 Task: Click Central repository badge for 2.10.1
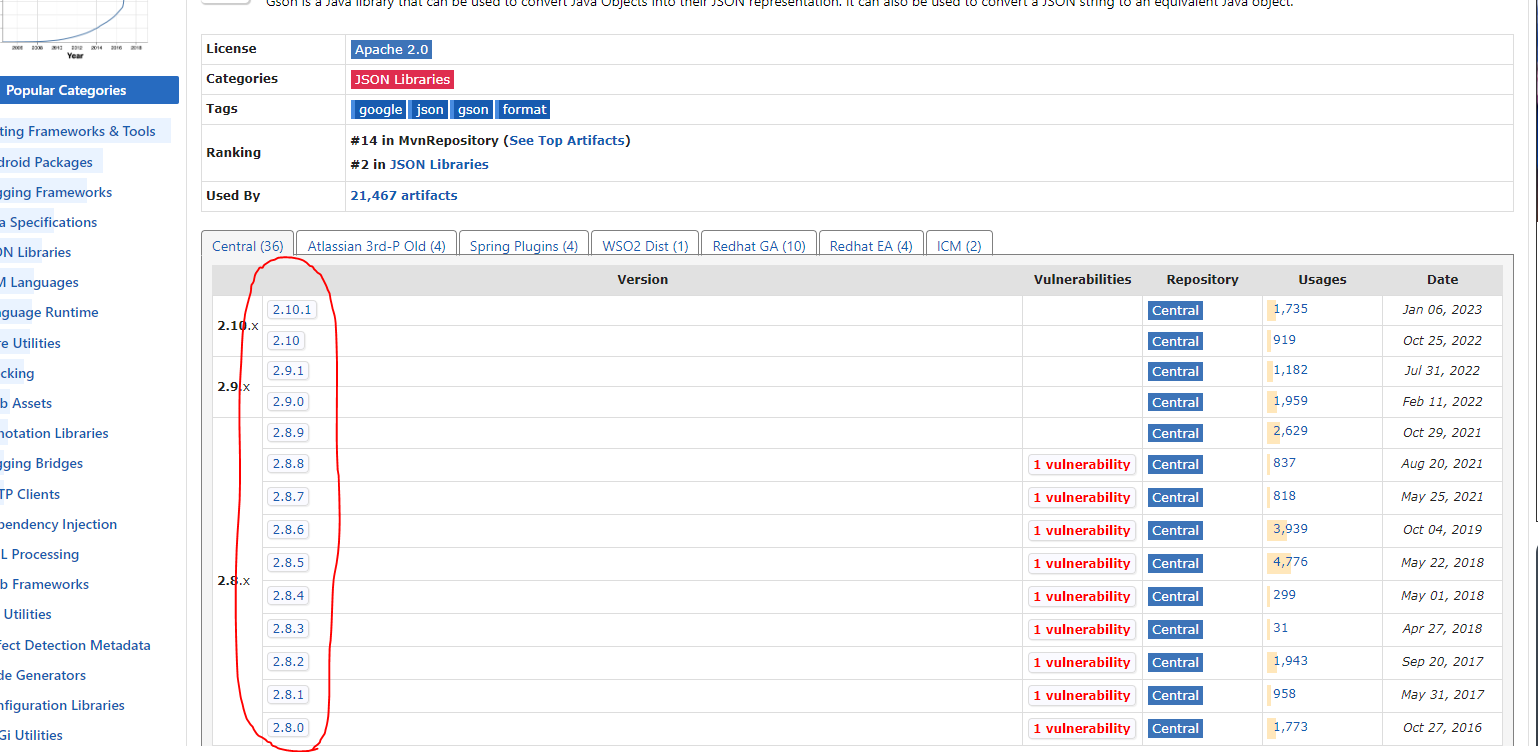tap(1175, 310)
